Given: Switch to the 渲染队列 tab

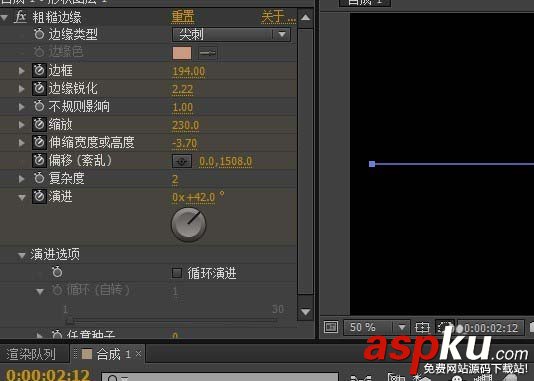Looking at the screenshot, I should pyautogui.click(x=31, y=354).
